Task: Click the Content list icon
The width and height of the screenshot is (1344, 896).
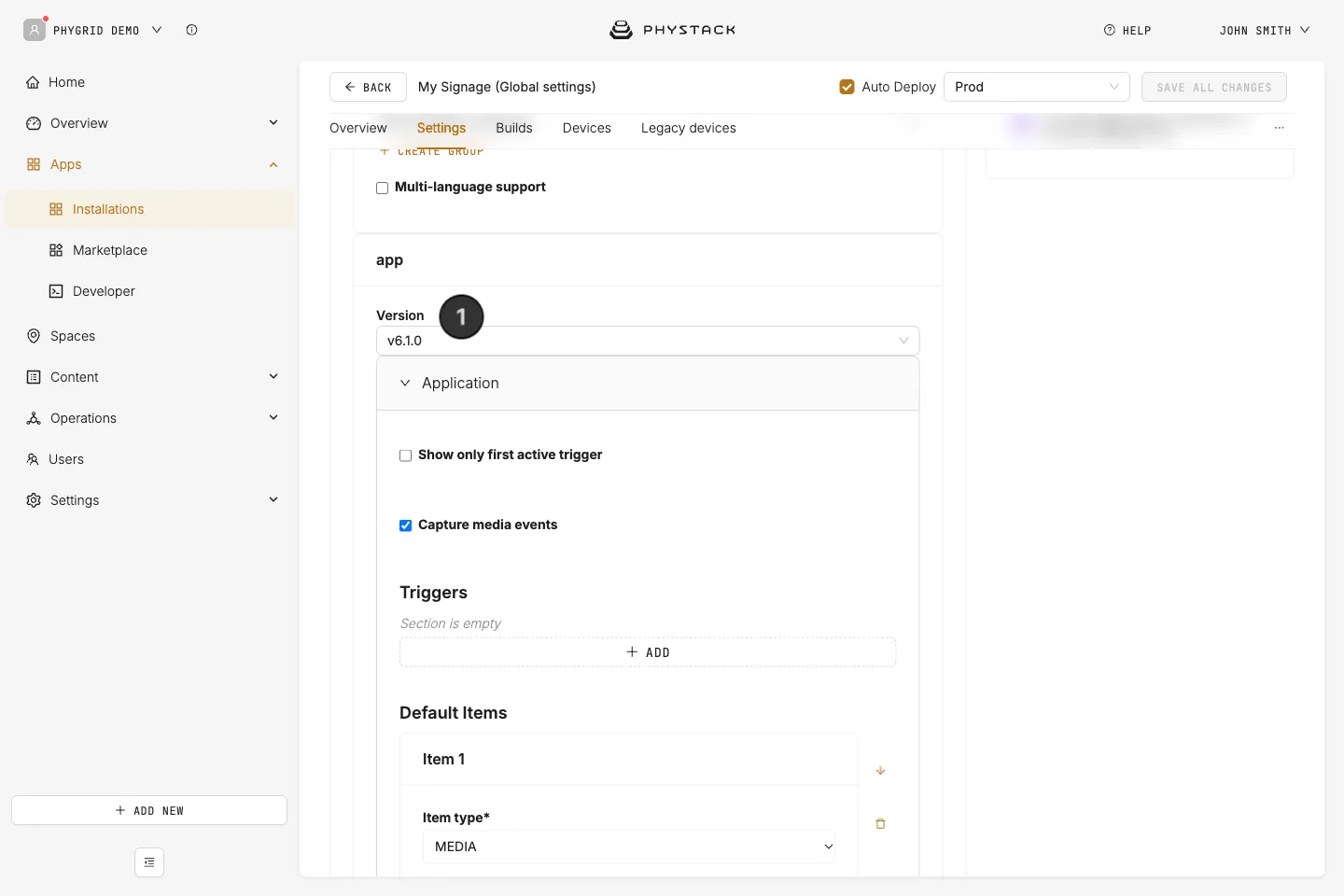Action: pyautogui.click(x=34, y=377)
